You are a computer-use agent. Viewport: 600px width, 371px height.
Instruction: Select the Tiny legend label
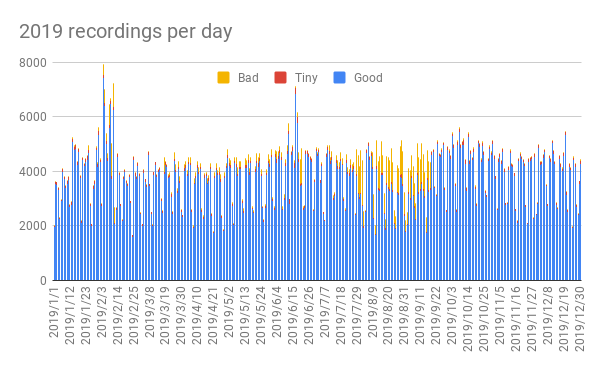306,78
